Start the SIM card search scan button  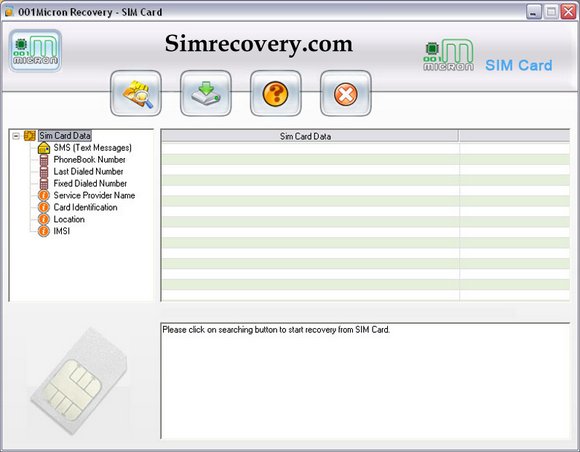[136, 93]
